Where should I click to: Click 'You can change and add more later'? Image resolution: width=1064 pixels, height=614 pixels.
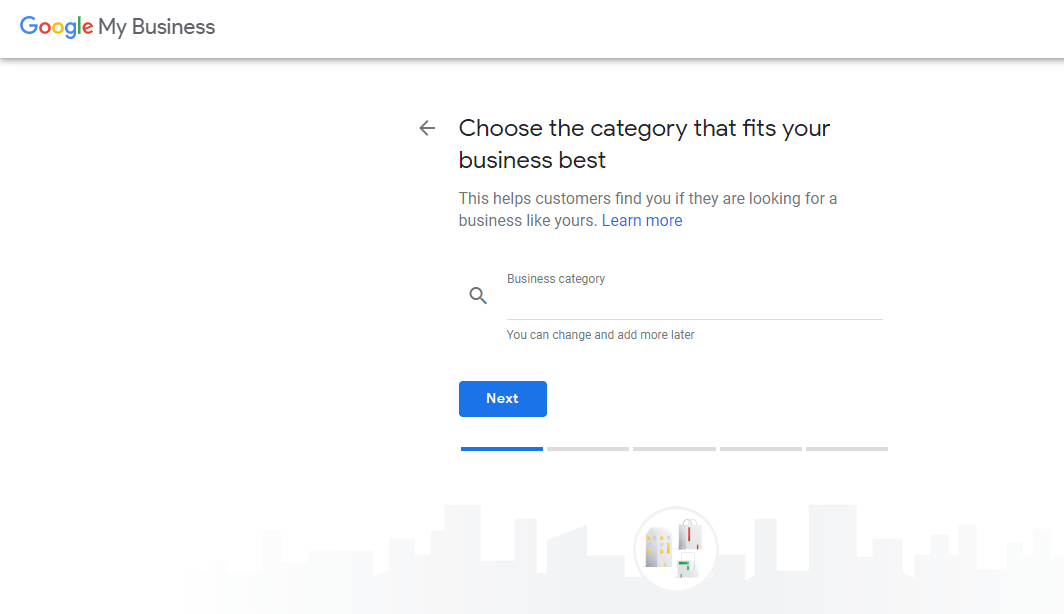601,334
